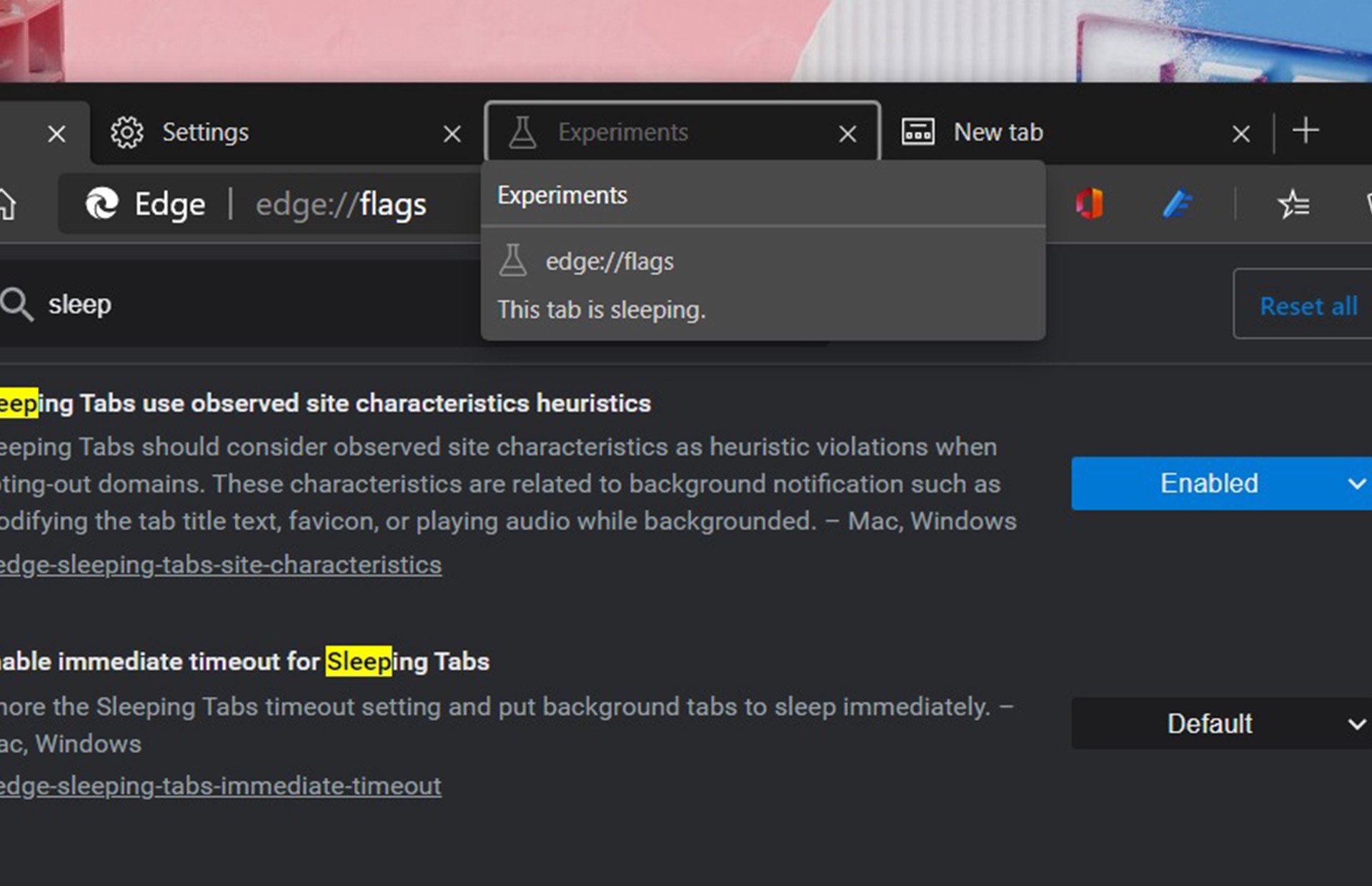Click the New tab page icon

(918, 132)
